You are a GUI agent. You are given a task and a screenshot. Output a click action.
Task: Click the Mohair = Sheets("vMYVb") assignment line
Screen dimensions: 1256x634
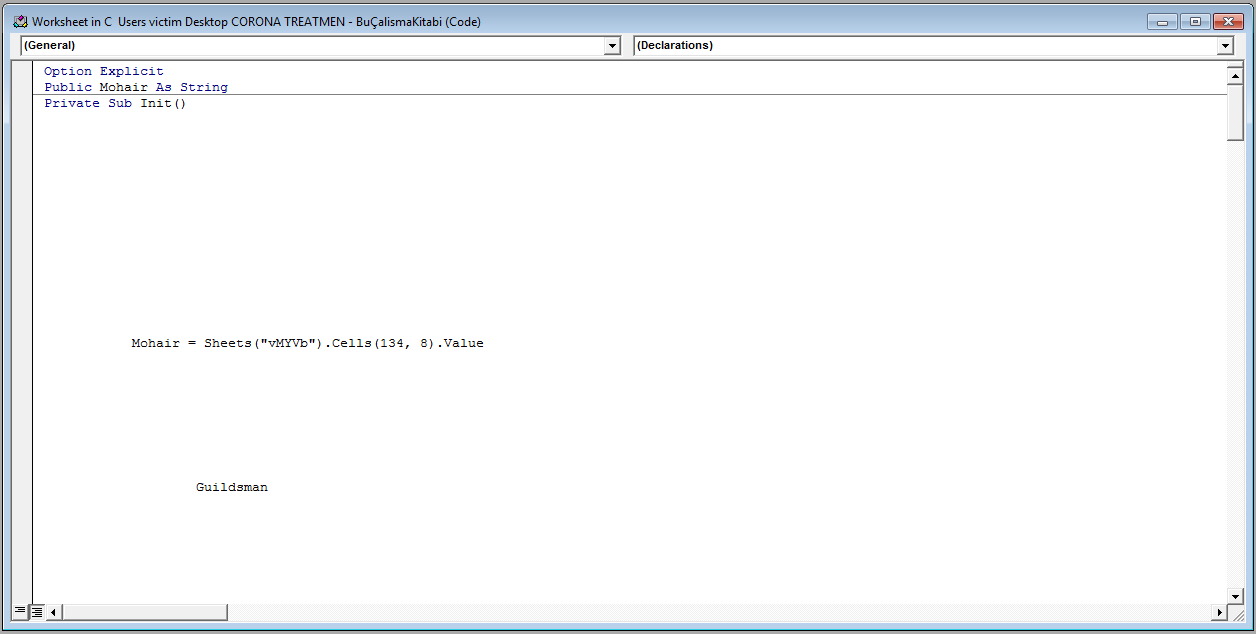[x=308, y=344]
